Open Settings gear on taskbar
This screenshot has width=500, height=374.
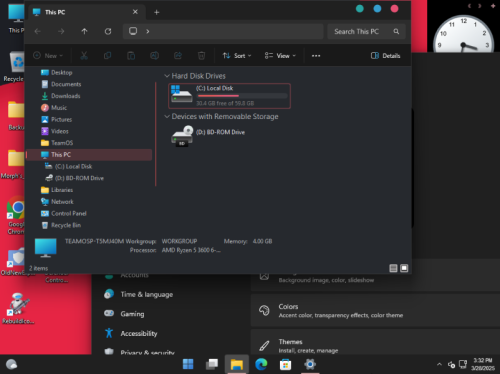click(310, 364)
